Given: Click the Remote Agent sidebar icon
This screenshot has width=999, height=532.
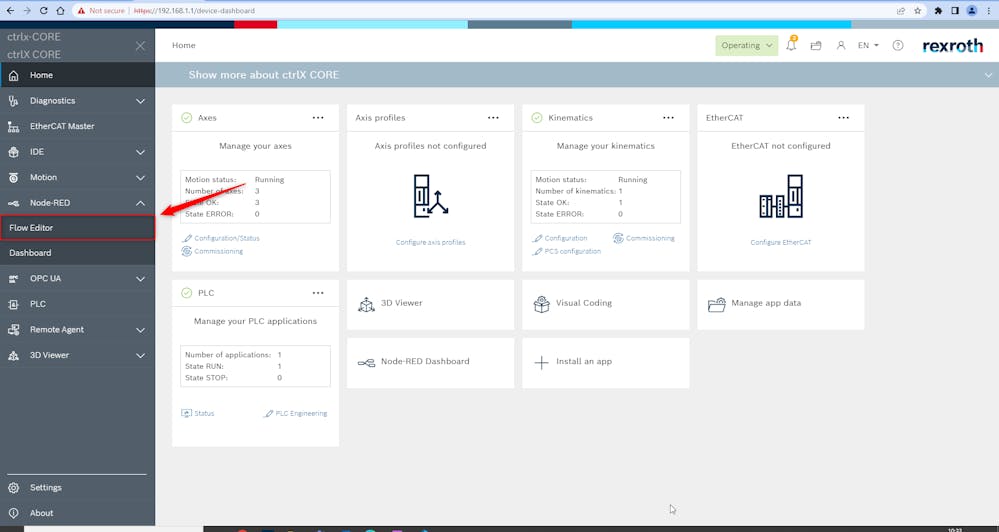Looking at the screenshot, I should [x=13, y=330].
